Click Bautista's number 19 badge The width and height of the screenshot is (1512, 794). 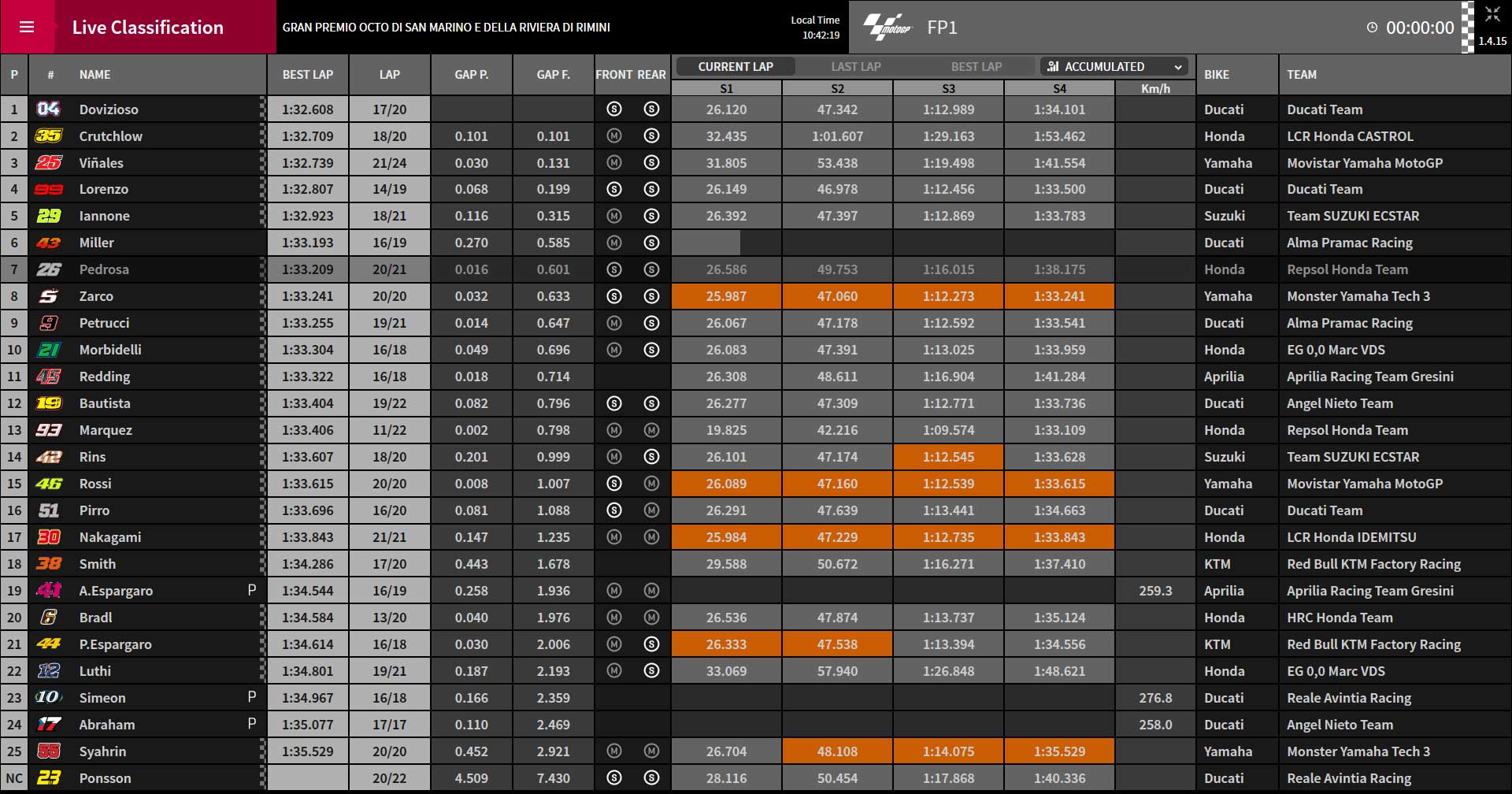(x=48, y=403)
